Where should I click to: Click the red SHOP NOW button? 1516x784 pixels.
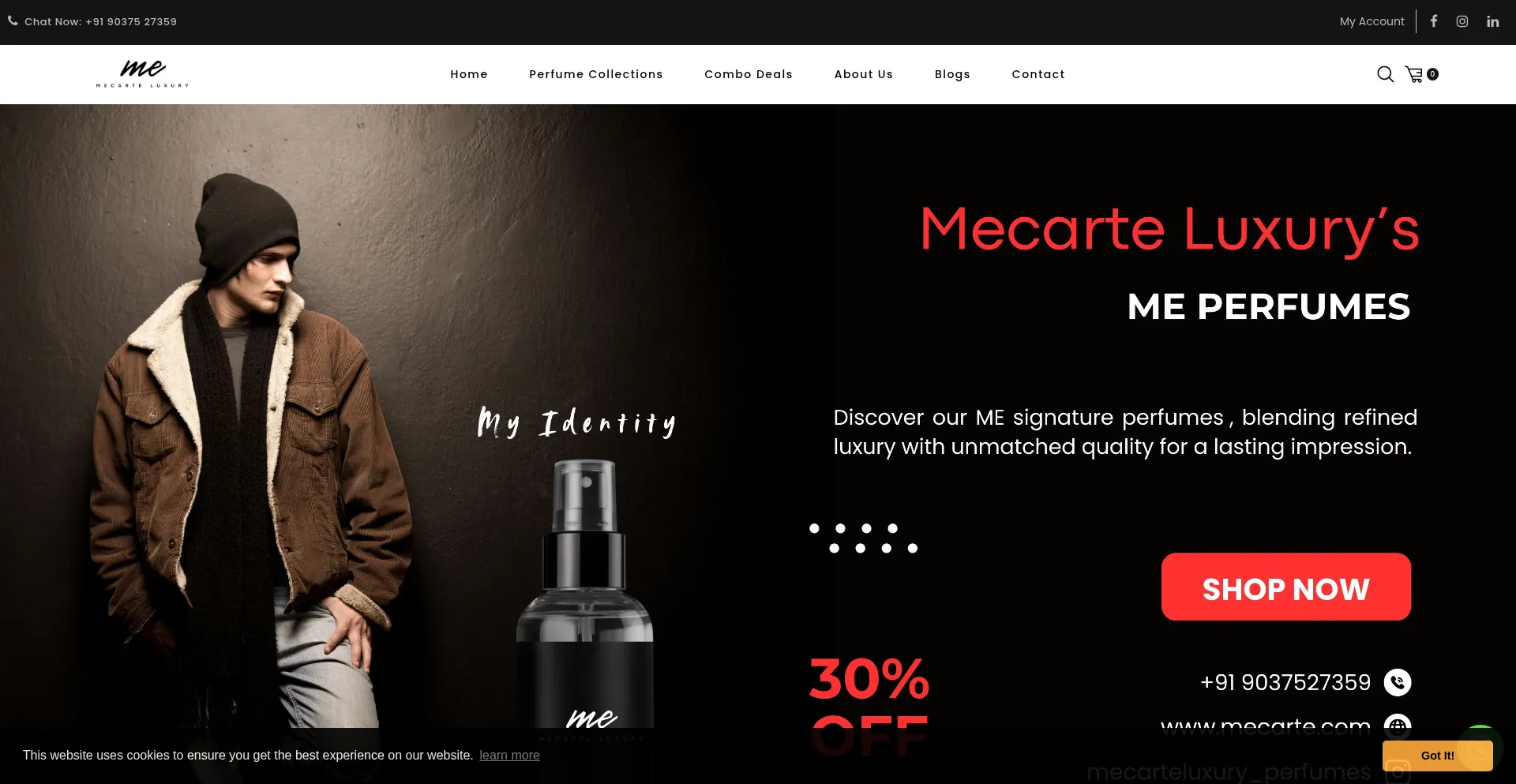1286,587
